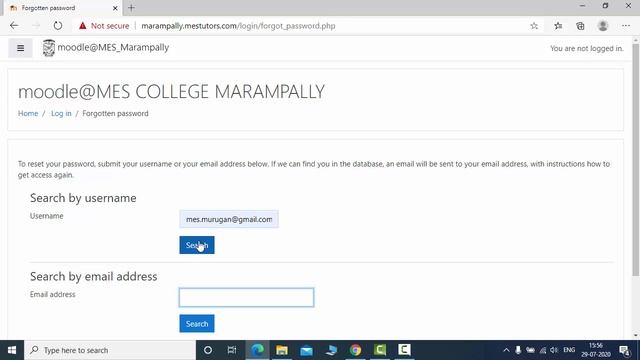
Task: Click the Not secure warning icon
Action: click(82, 26)
